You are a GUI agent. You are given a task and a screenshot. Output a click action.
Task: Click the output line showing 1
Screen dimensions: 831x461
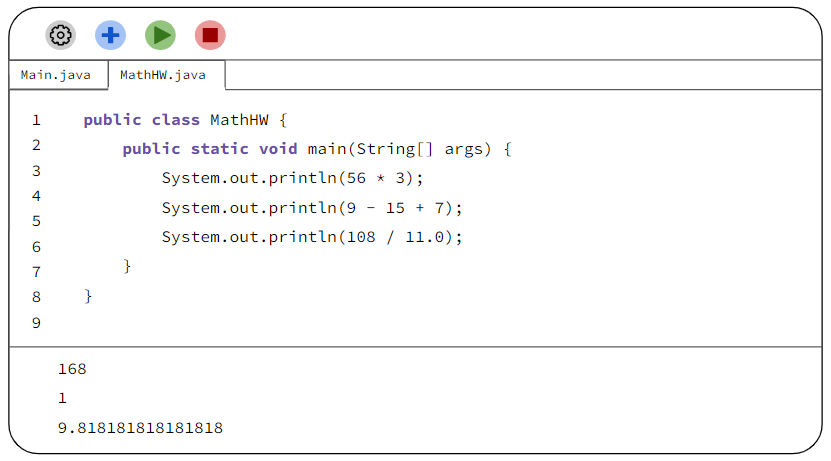[x=63, y=398]
